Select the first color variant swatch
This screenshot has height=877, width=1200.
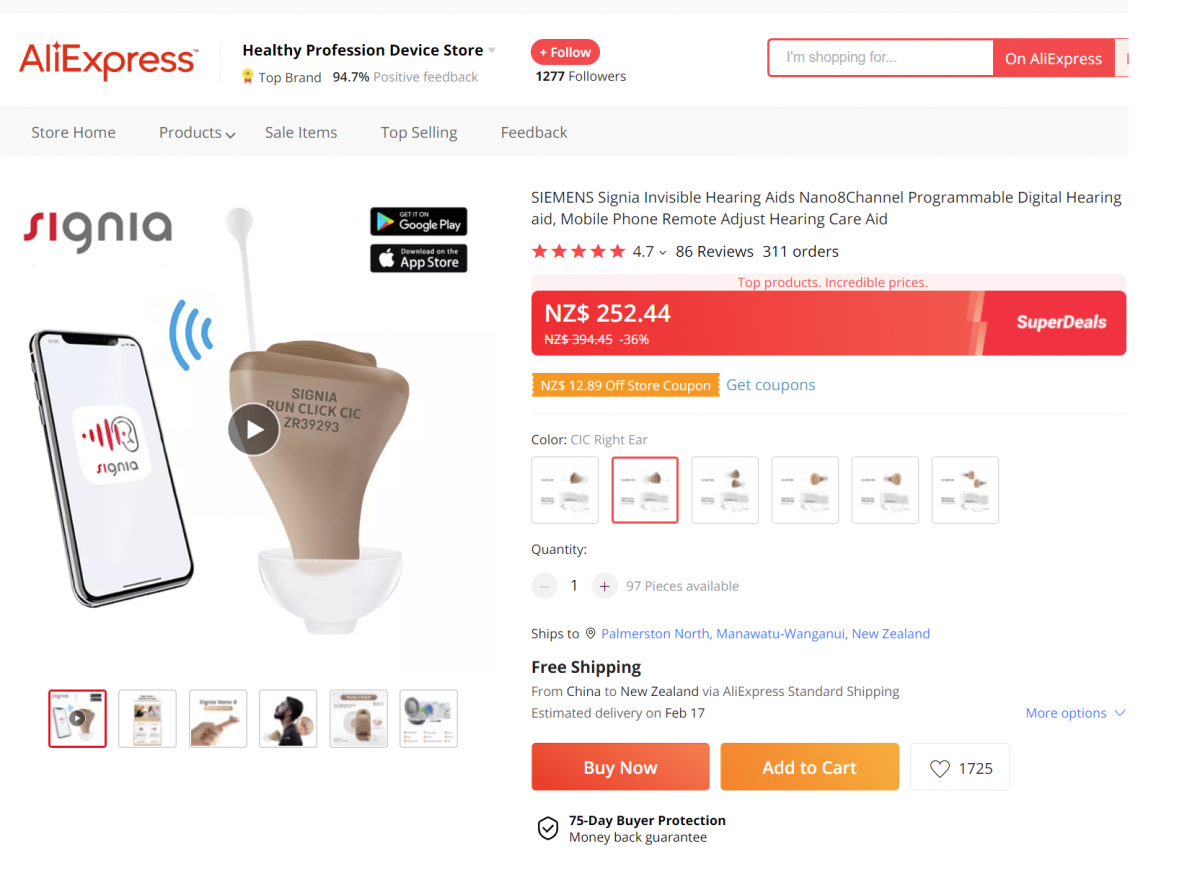point(565,490)
